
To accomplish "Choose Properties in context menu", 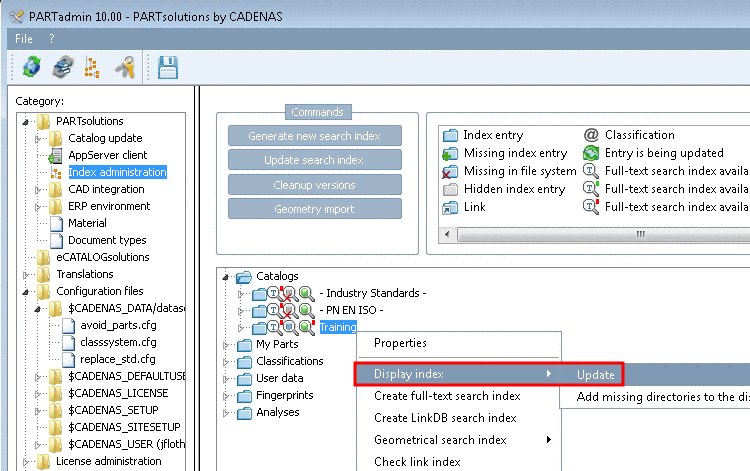I will point(400,343).
